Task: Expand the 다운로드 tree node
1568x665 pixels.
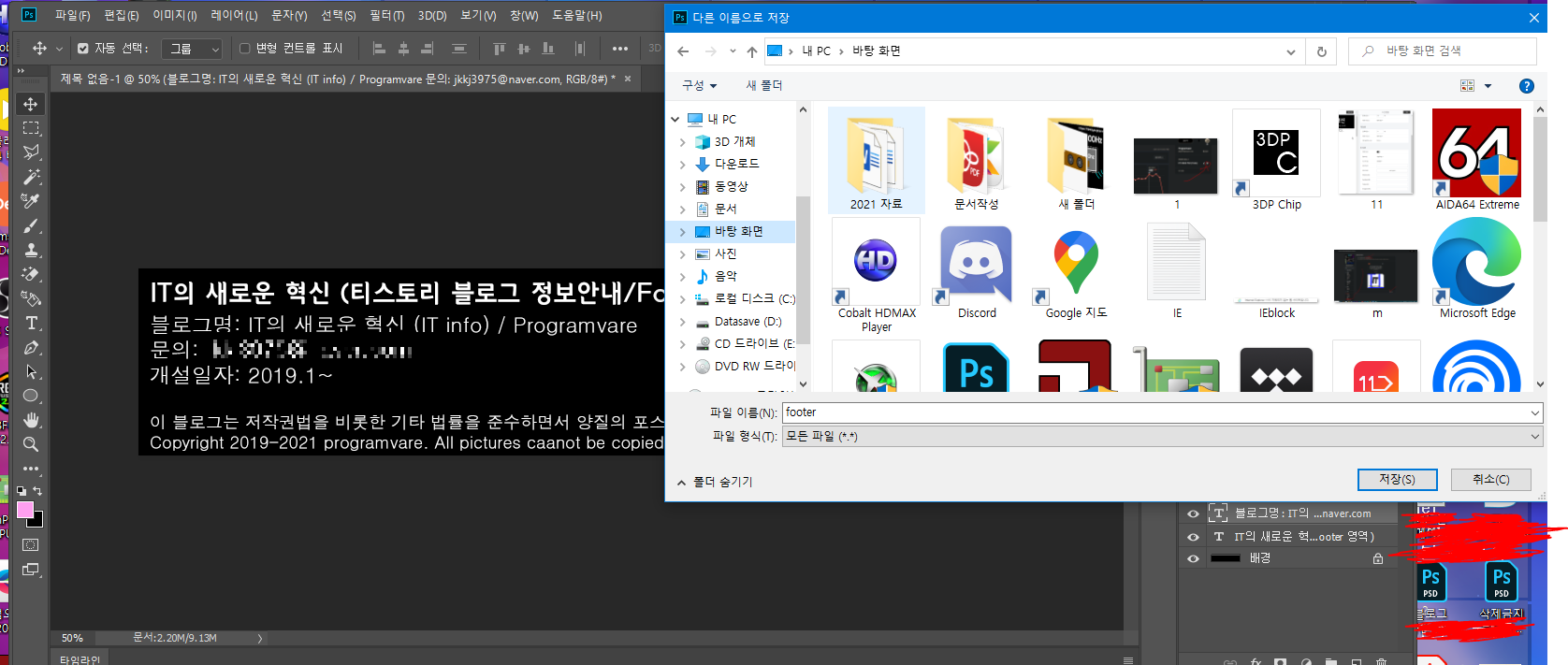Action: (x=682, y=165)
